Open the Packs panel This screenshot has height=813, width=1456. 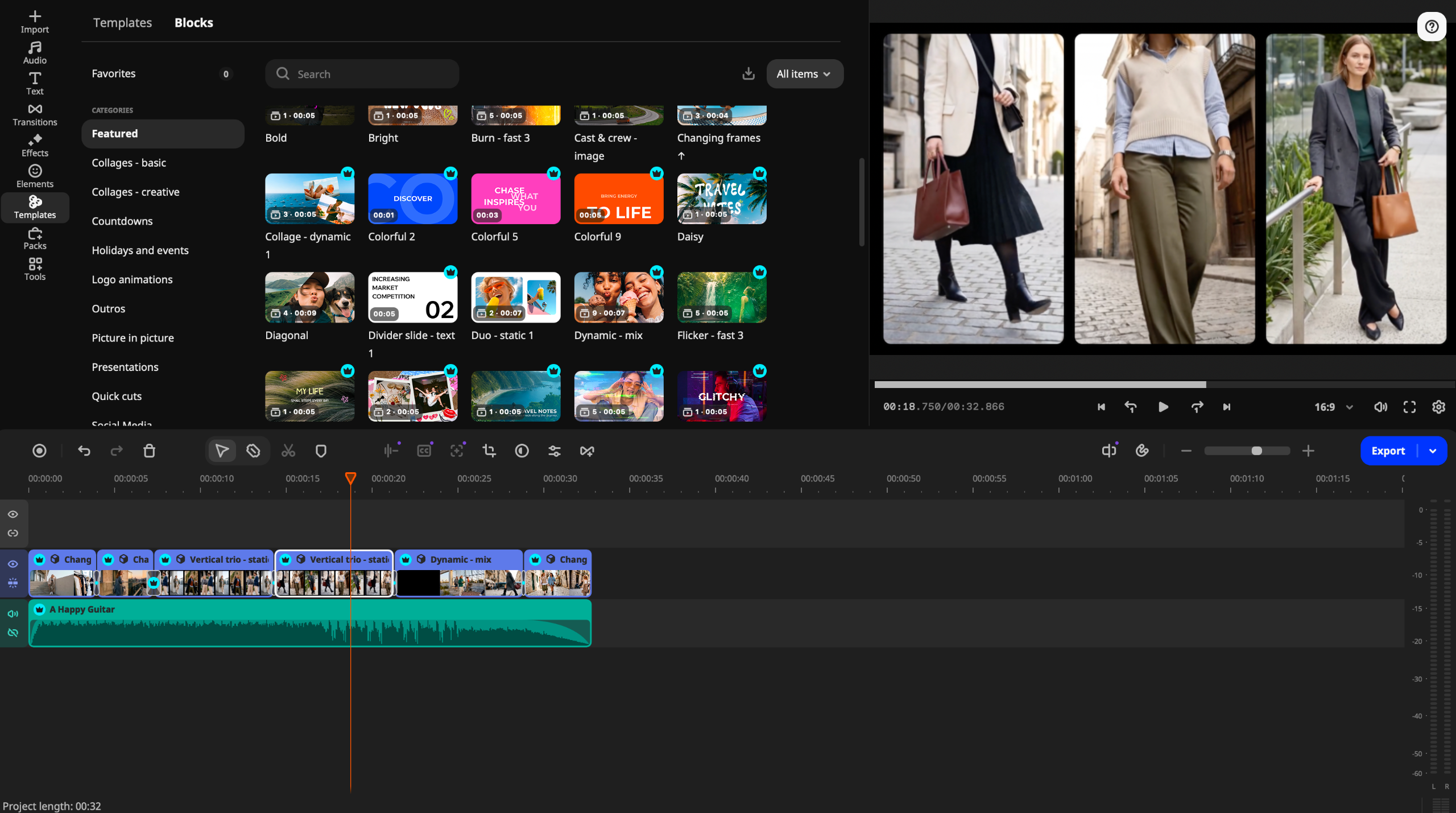point(35,238)
